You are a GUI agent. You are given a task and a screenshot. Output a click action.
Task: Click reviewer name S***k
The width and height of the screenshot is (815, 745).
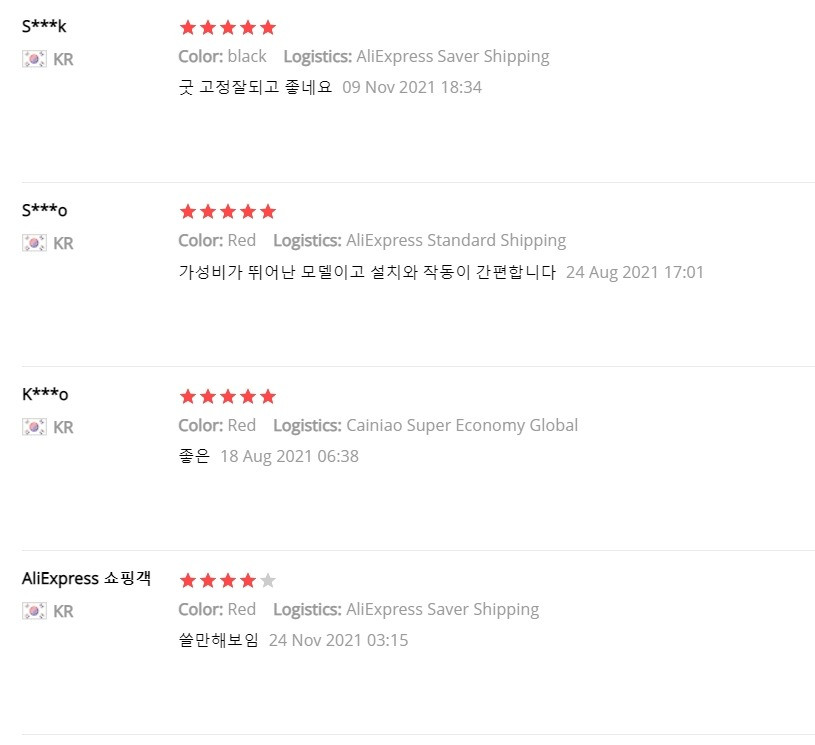[x=44, y=26]
